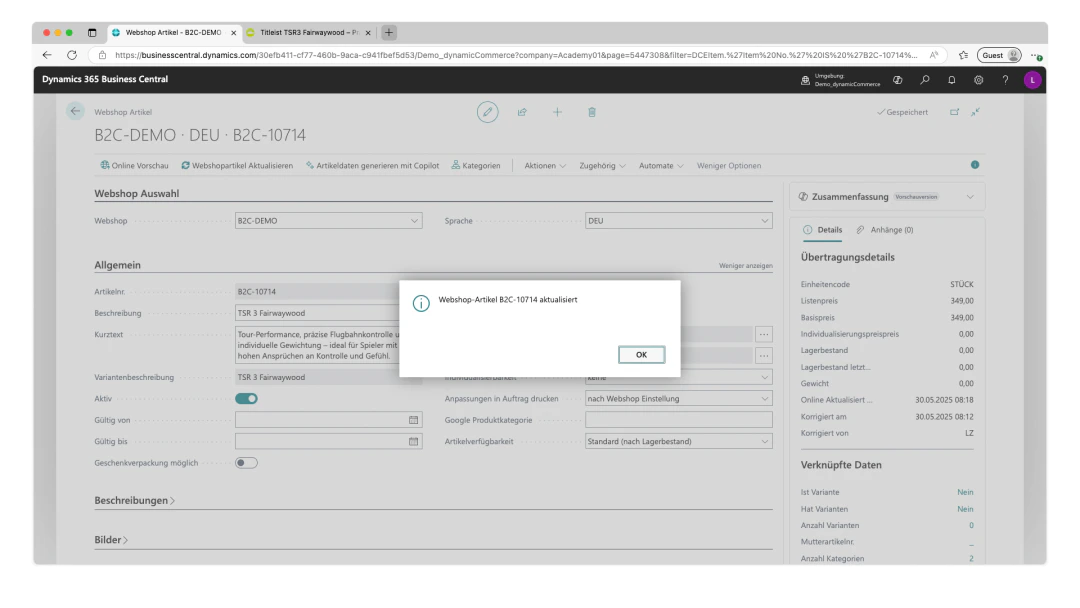The image size is (1080, 608).
Task: Open the purple user account avatar
Action: (1032, 80)
